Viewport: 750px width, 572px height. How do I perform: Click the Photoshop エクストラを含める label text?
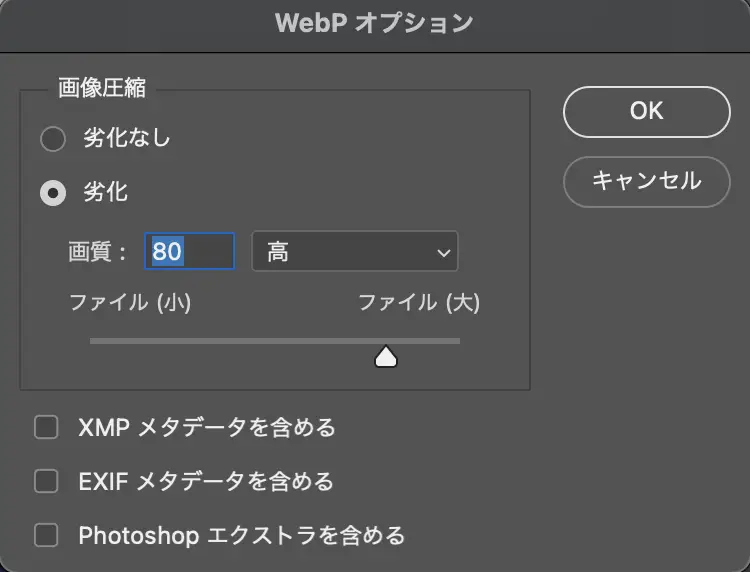242,536
